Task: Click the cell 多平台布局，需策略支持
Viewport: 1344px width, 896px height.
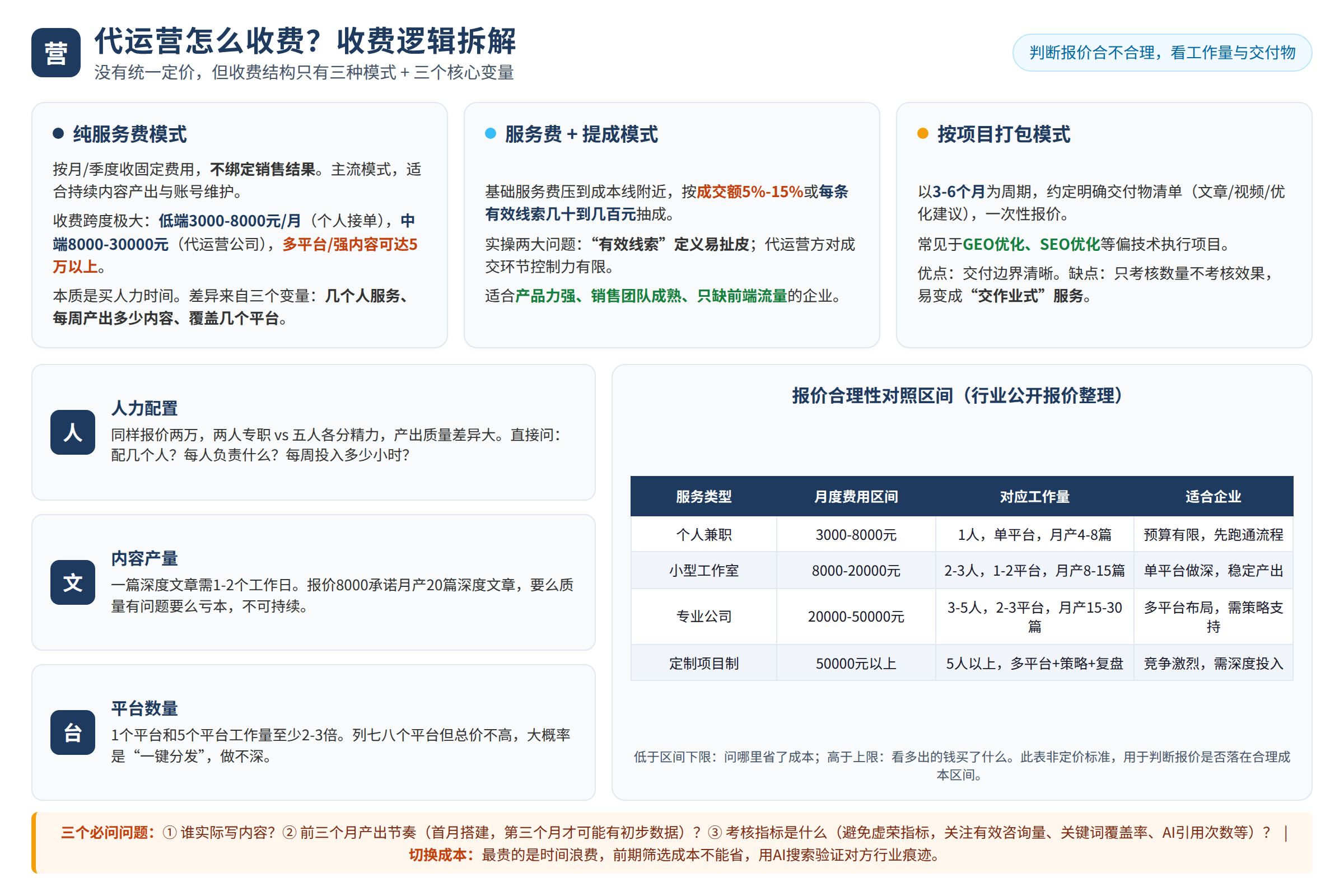Action: (1213, 617)
